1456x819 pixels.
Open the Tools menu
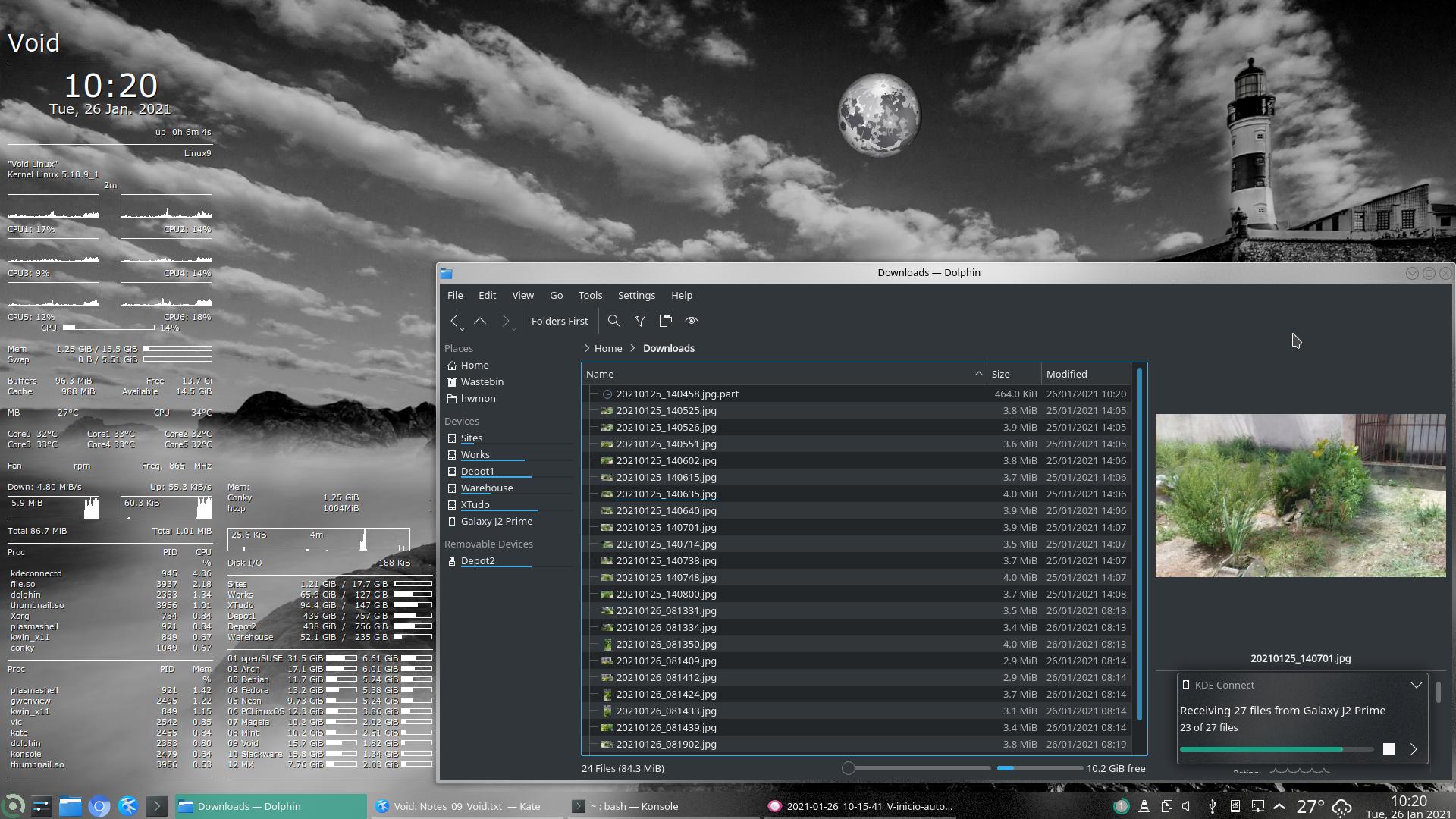click(x=590, y=295)
